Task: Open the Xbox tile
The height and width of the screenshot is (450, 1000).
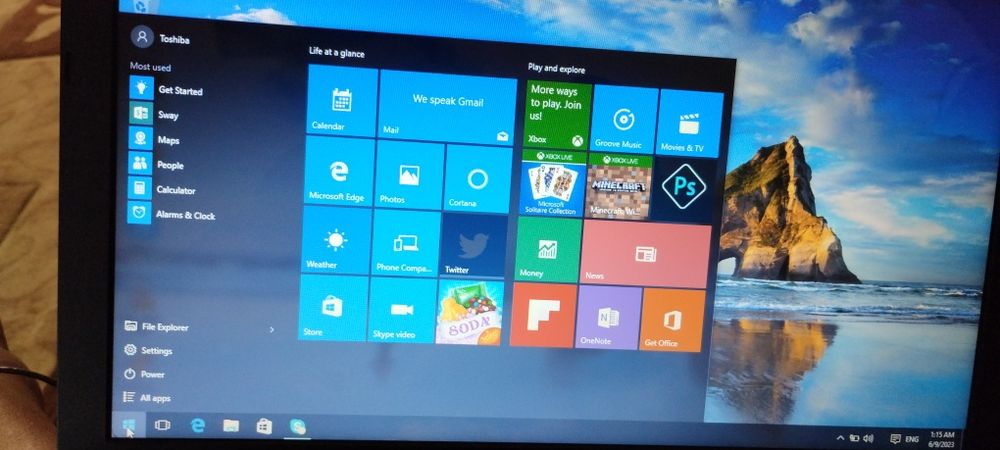Action: pyautogui.click(x=557, y=115)
